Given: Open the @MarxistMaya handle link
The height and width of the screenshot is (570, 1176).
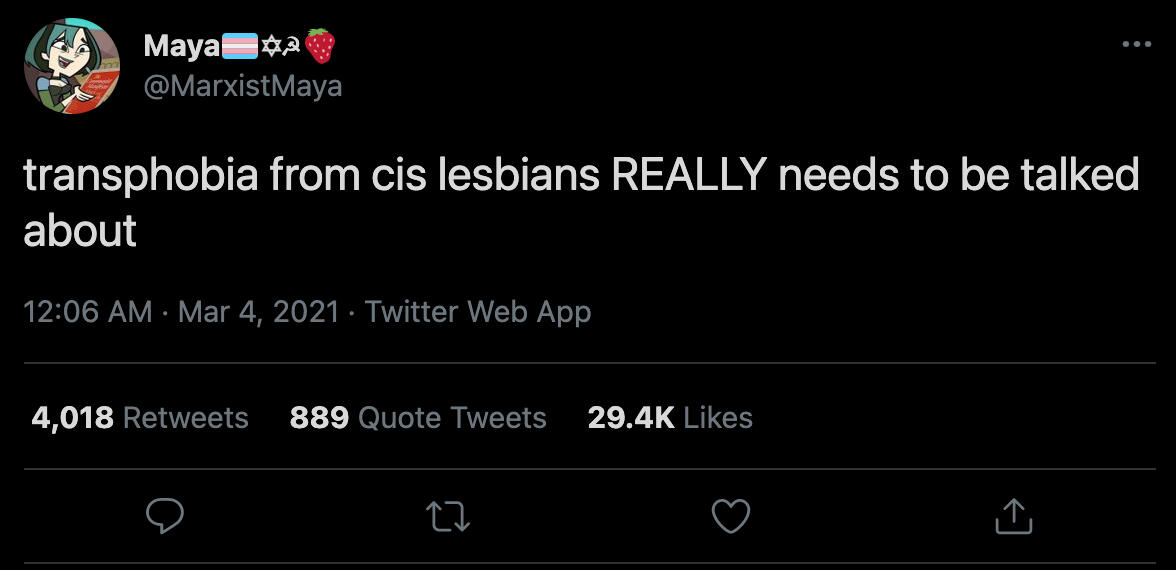Looking at the screenshot, I should pos(243,86).
